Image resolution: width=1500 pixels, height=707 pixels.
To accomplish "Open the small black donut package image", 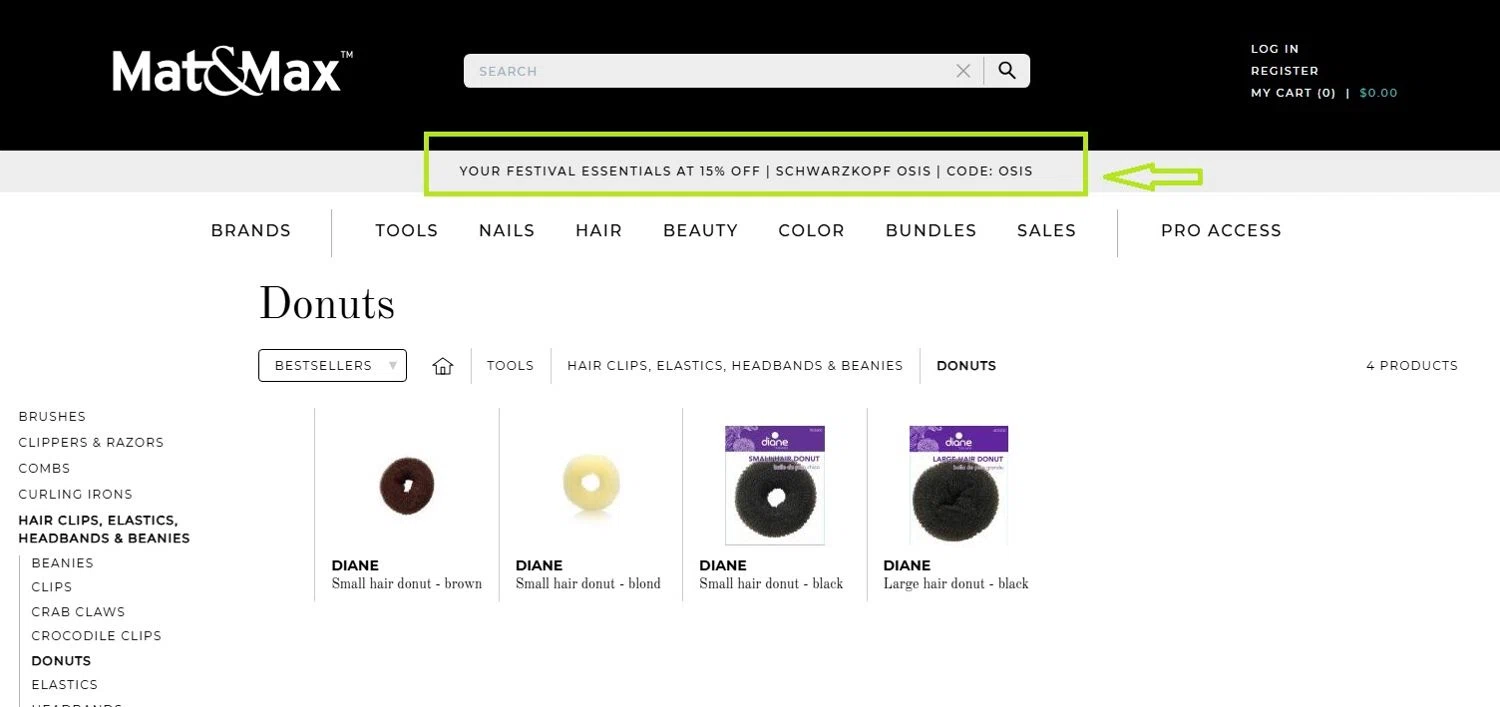I will (775, 485).
